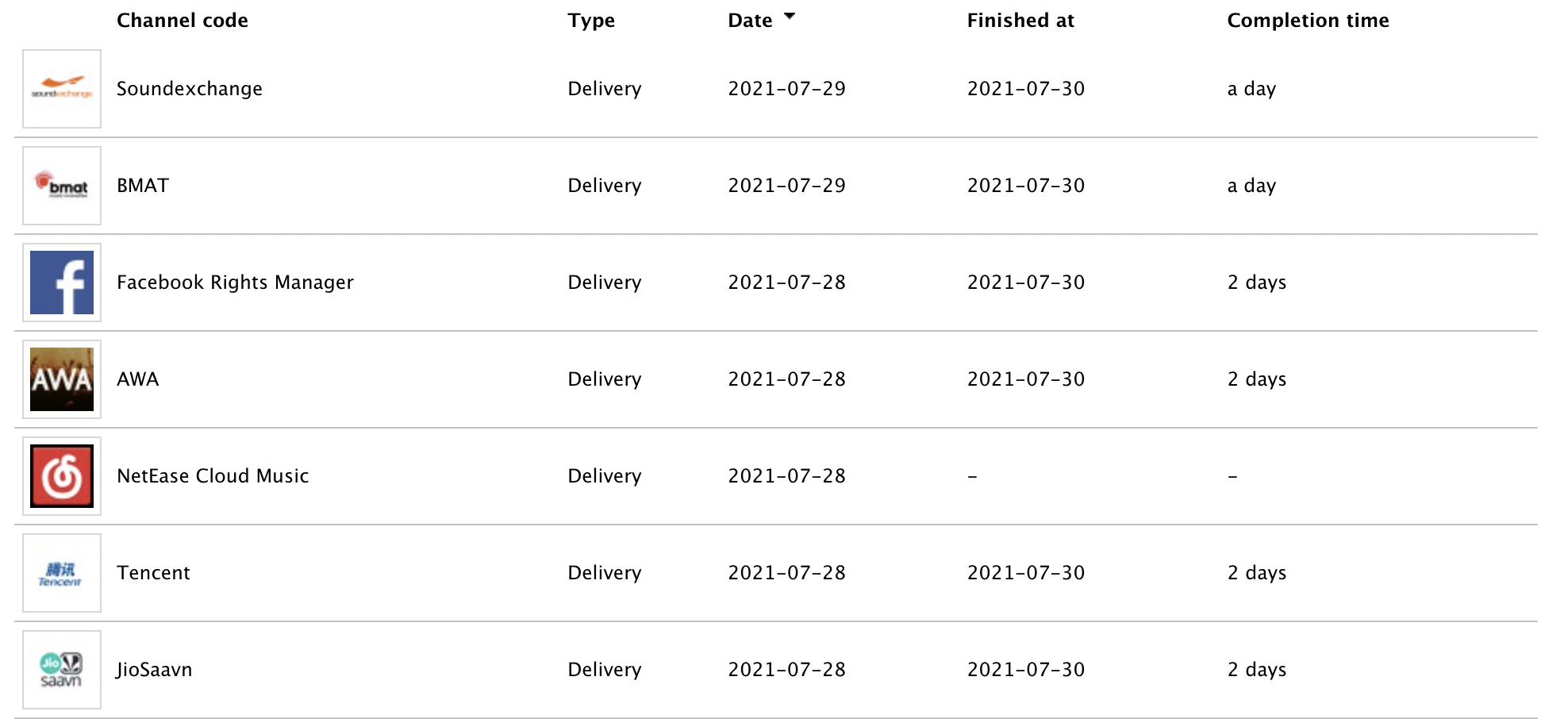Open the Facebook Rights Manager name
This screenshot has height=719, width=1568.
(x=235, y=283)
